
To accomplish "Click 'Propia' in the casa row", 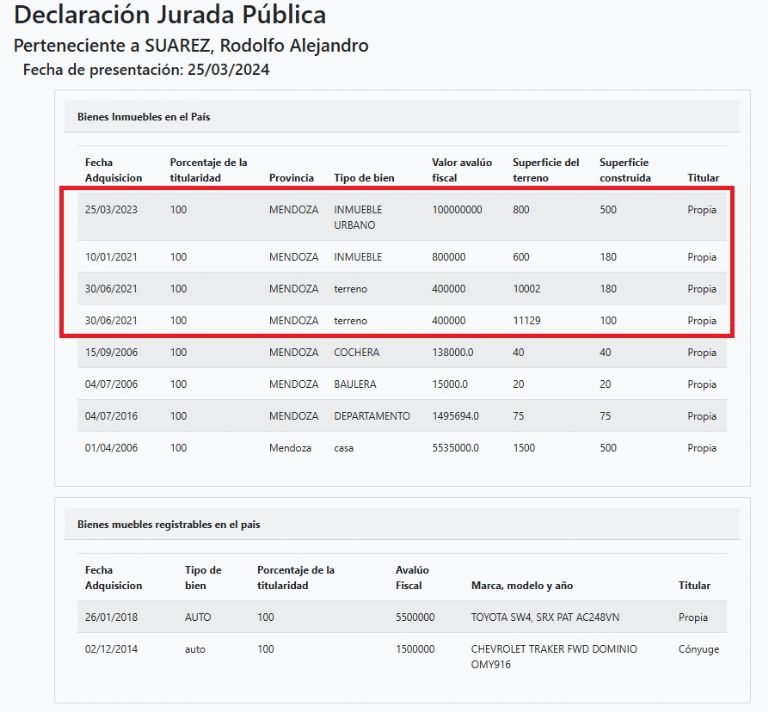I will click(701, 448).
